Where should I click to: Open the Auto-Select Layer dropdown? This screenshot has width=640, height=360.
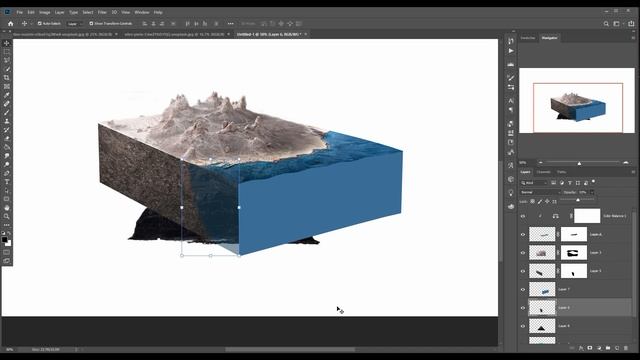pyautogui.click(x=75, y=24)
